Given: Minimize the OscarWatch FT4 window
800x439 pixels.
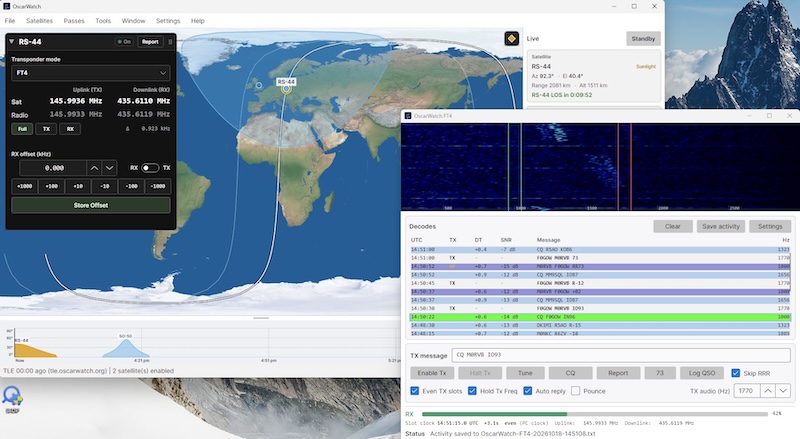Looking at the screenshot, I should click(x=749, y=116).
